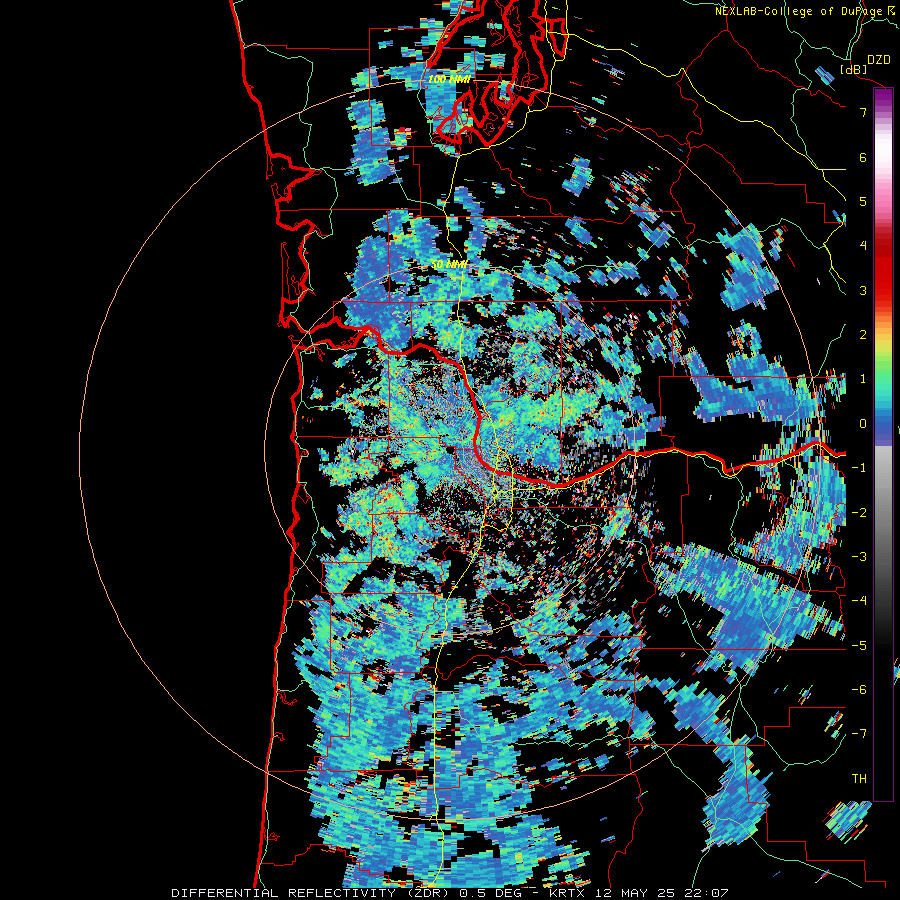
Task: Select the -7 value on color scale
Action: 859,734
